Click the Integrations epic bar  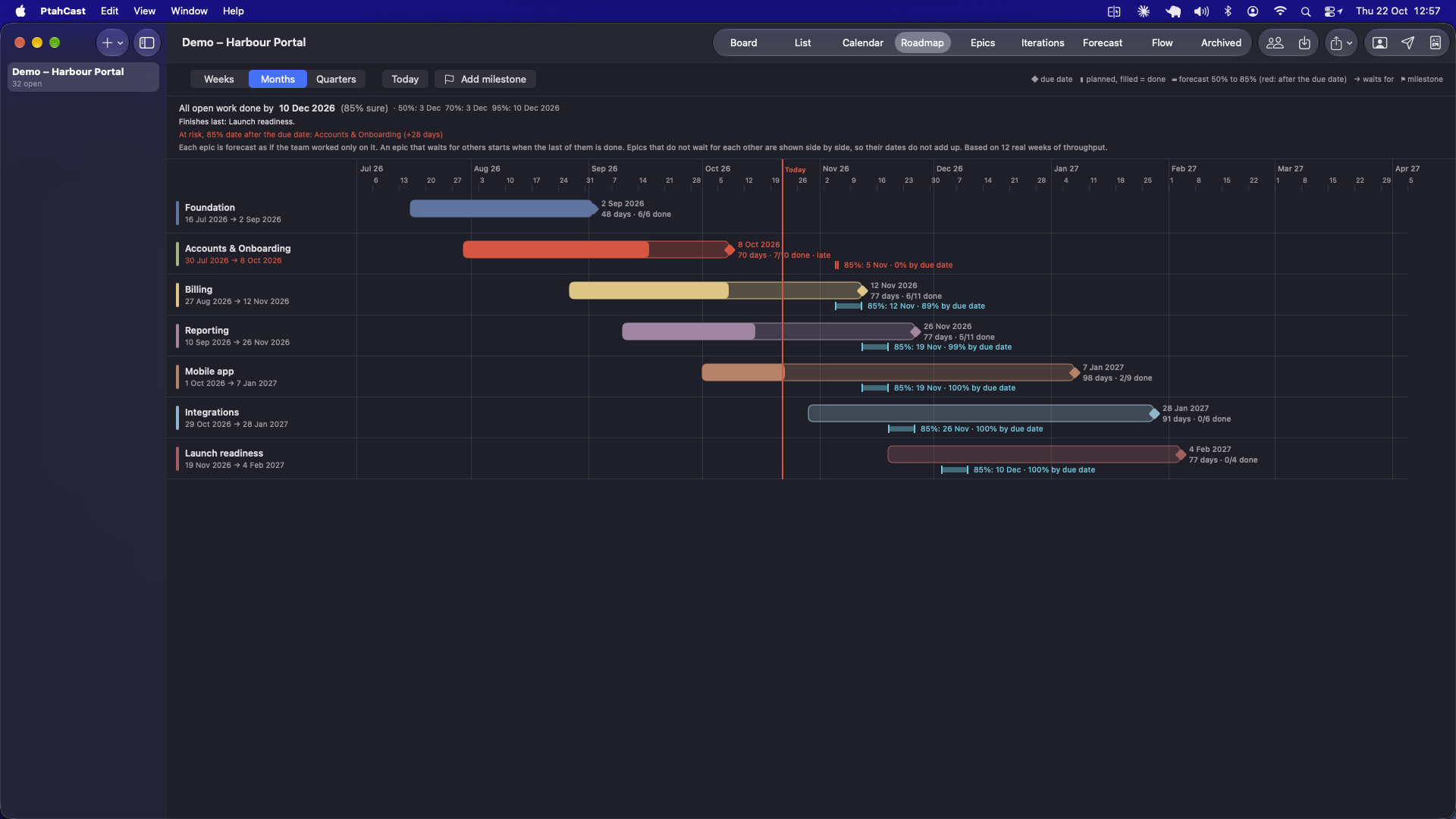click(981, 413)
